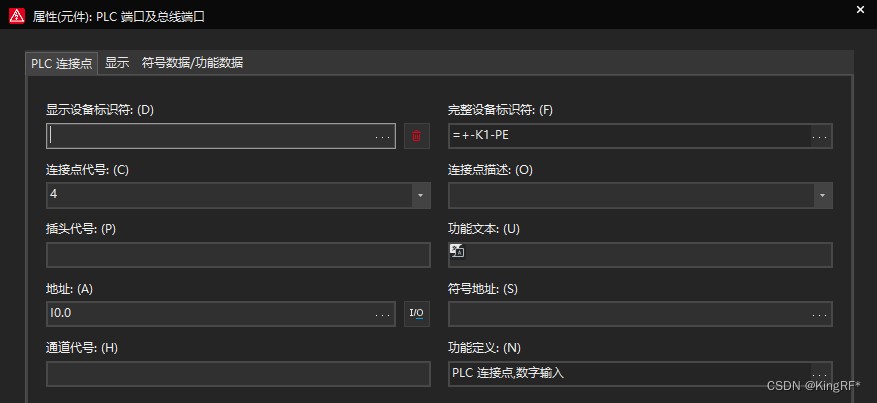Screen dimensions: 877x403
Task: Open browse dots in address field
Action: tap(384, 314)
